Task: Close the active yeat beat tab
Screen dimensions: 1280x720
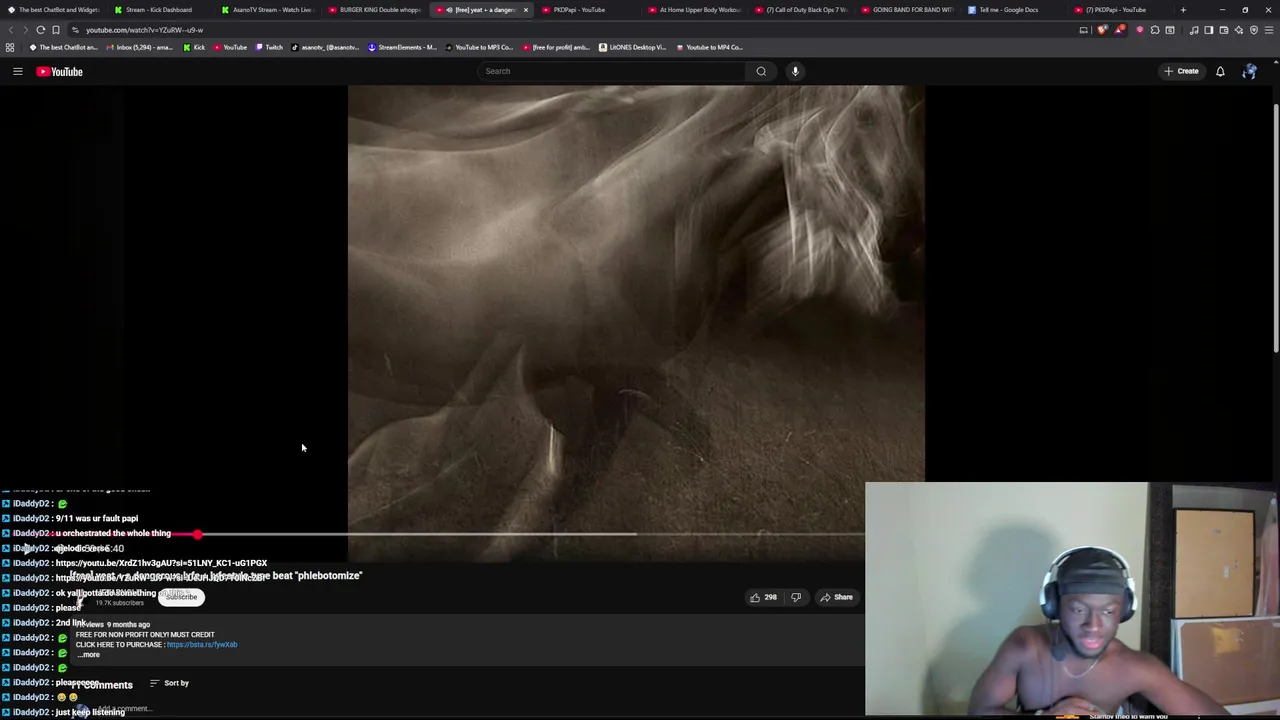Action: pos(525,10)
